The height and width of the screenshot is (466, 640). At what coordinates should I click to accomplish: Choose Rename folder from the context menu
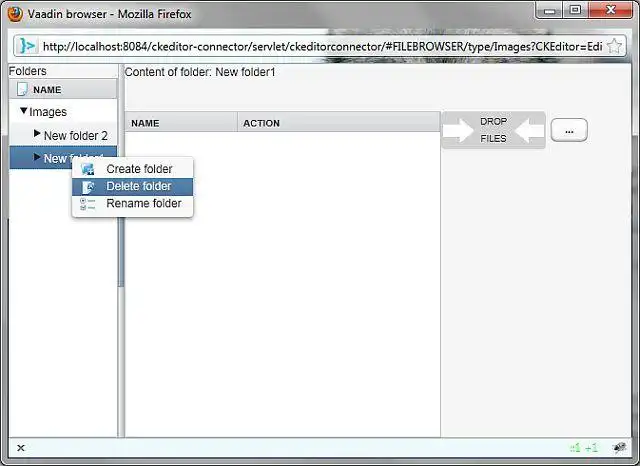[133, 204]
